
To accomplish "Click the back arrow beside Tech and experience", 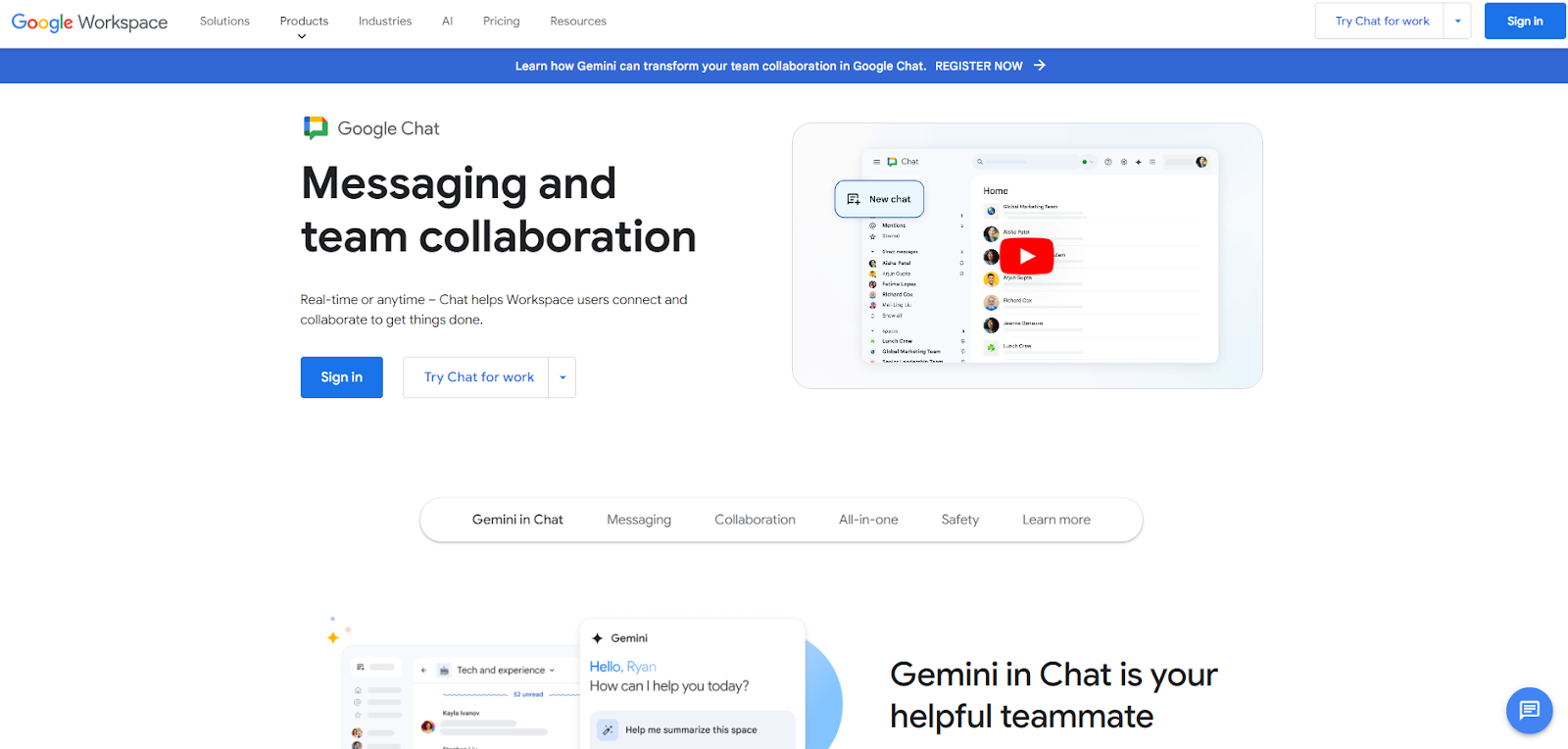I will point(423,671).
